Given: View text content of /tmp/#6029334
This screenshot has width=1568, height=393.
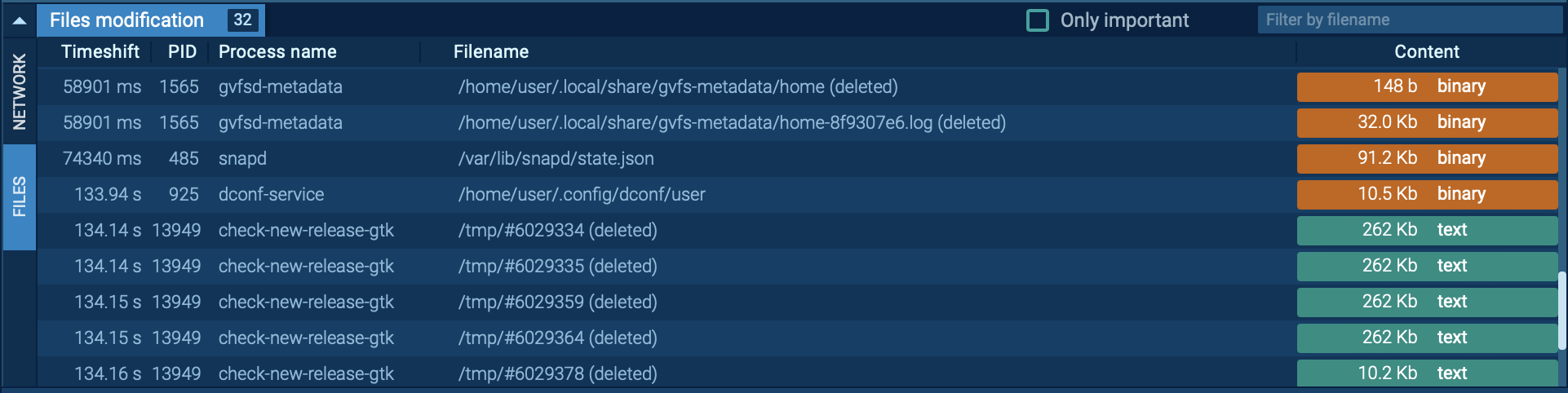Looking at the screenshot, I should 1427,230.
